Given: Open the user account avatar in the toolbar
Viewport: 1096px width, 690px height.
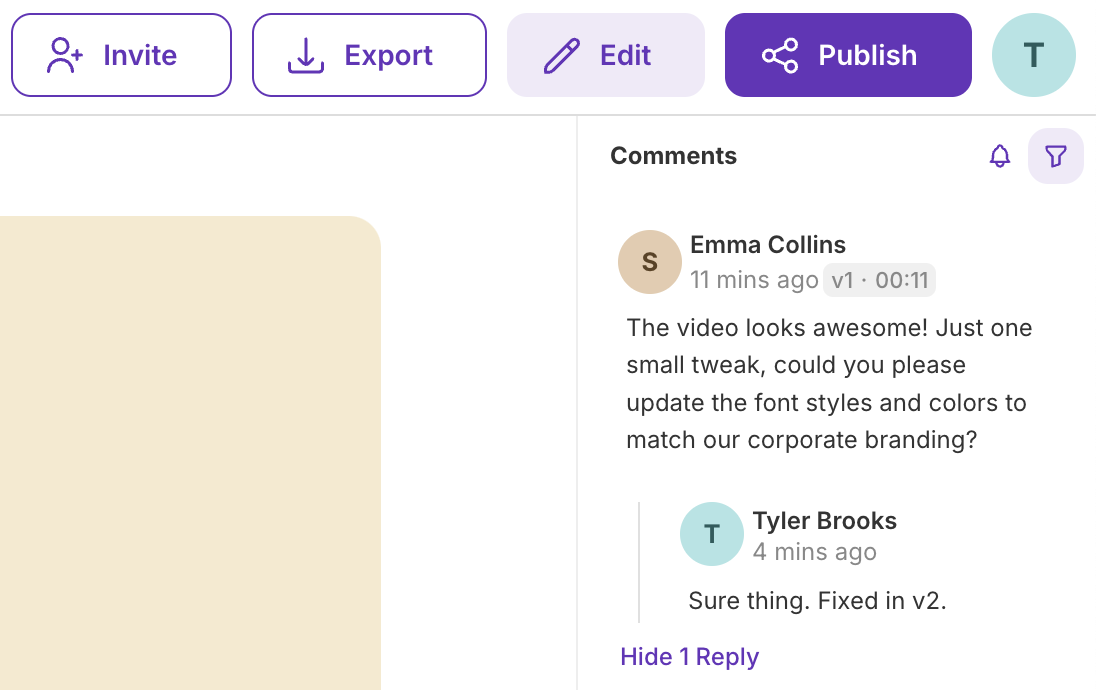Looking at the screenshot, I should tap(1033, 55).
